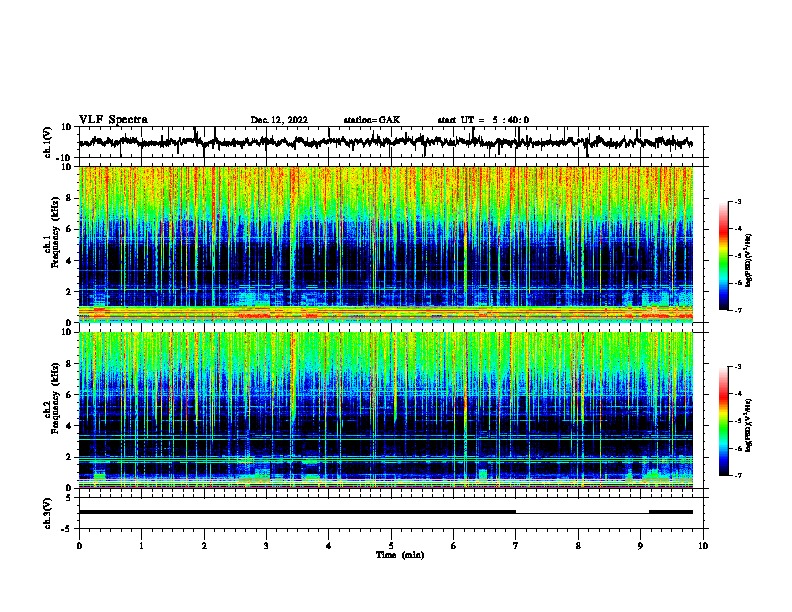Screen dimensions: 792x612
Task: Click the ch.1 color scale bar
Action: [x=724, y=256]
